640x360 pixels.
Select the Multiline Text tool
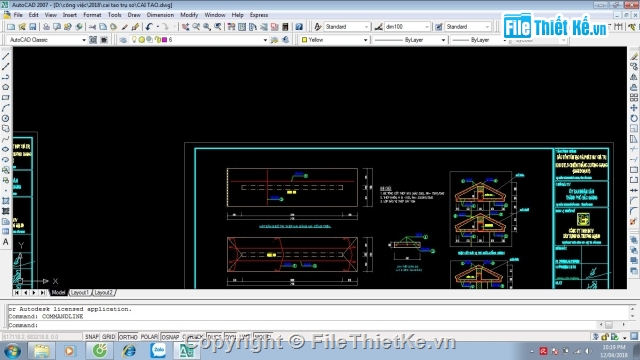click(x=6, y=242)
